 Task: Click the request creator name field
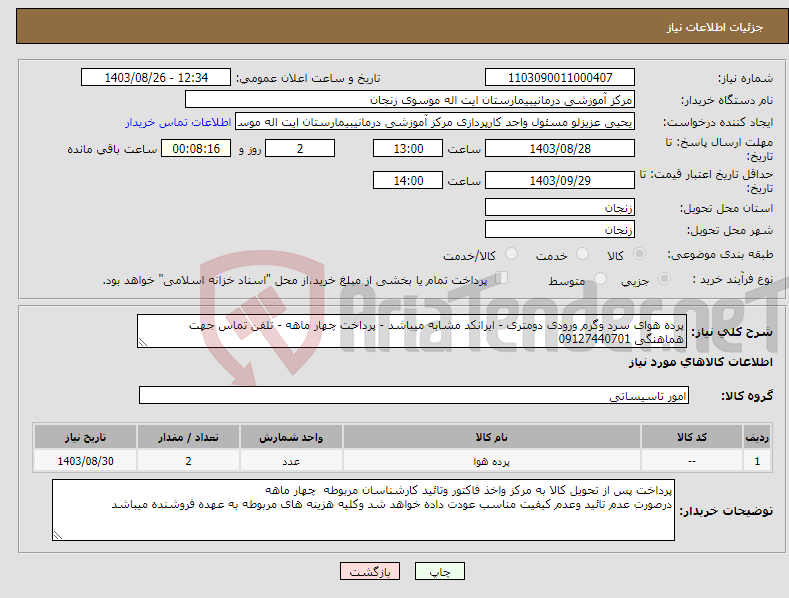click(435, 122)
